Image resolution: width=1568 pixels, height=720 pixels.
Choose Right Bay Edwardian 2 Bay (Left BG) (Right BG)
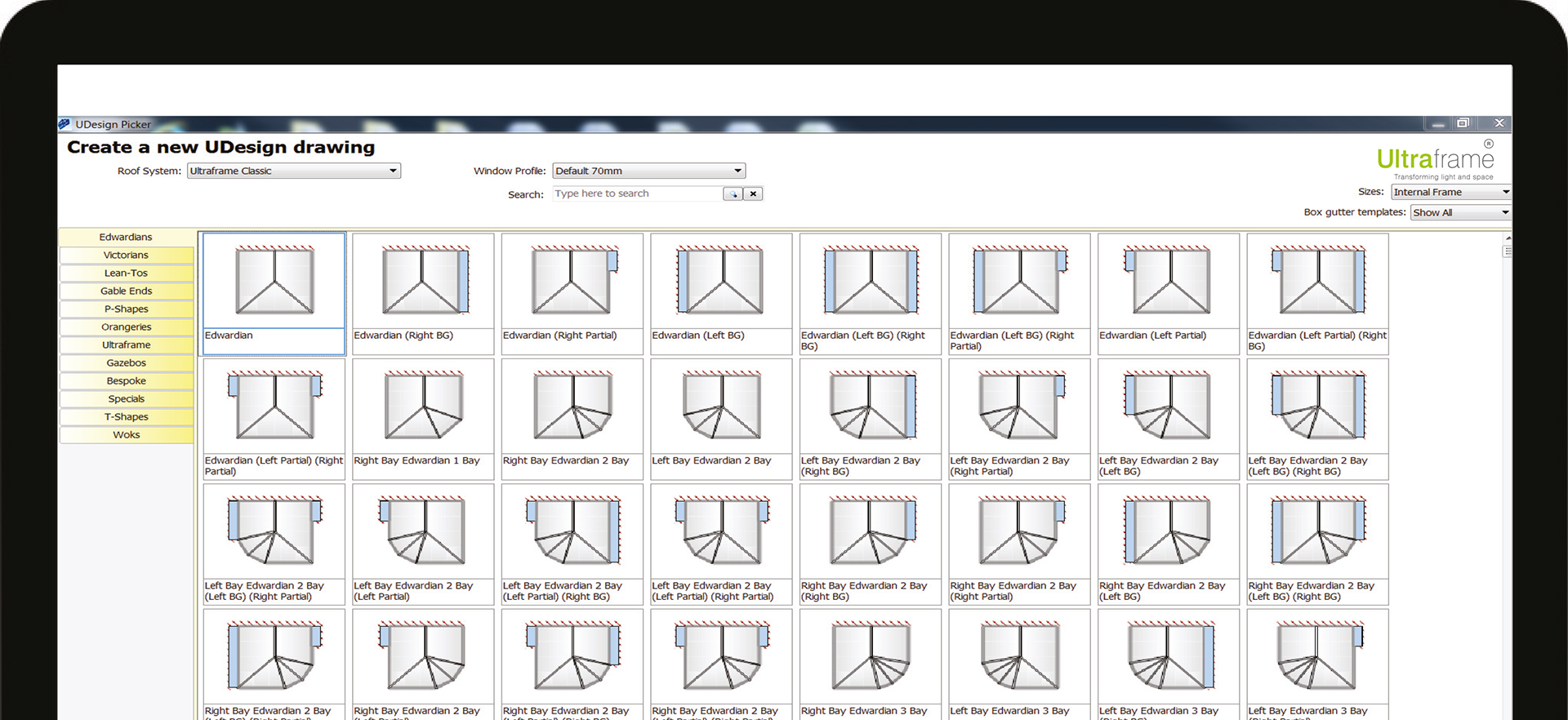[x=1318, y=544]
